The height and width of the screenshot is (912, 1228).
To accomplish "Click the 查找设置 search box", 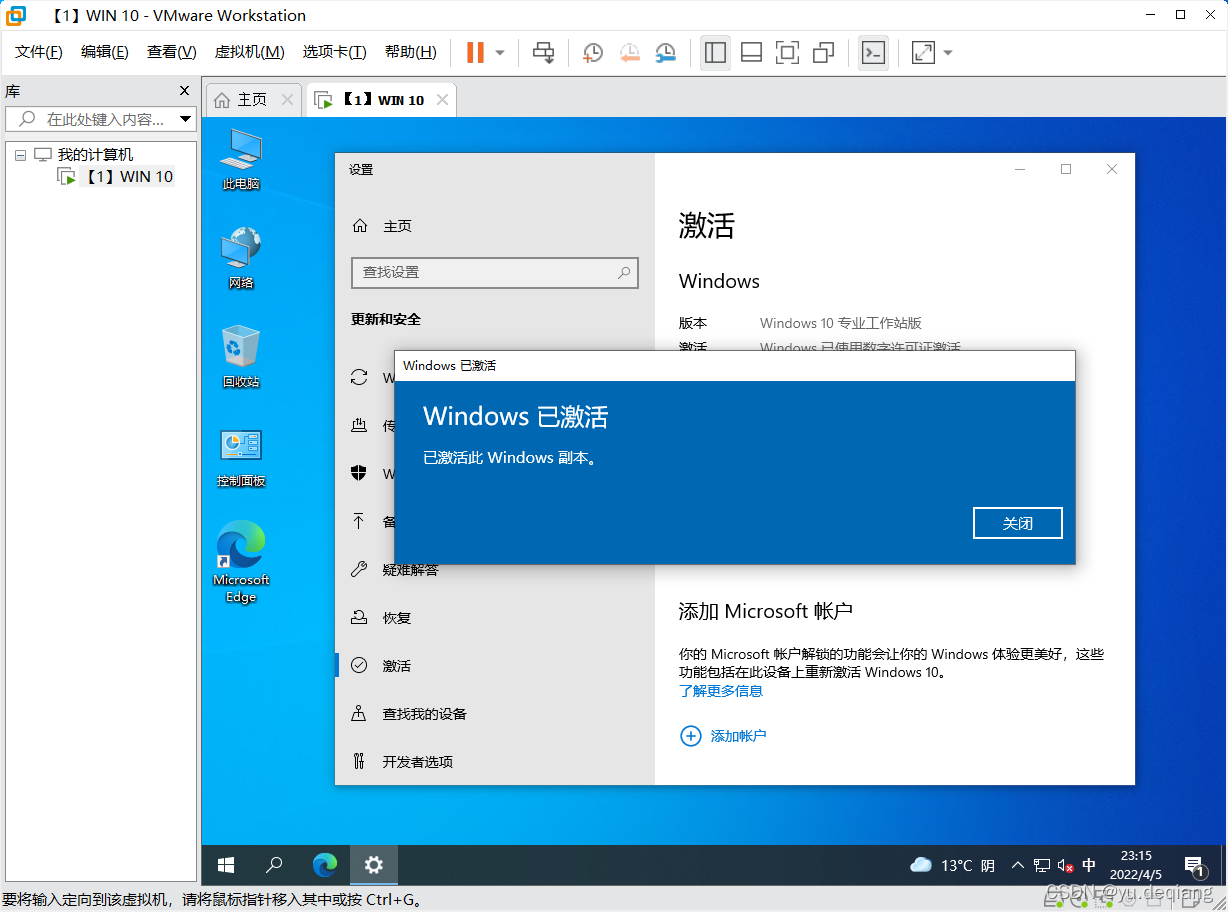I will [495, 272].
